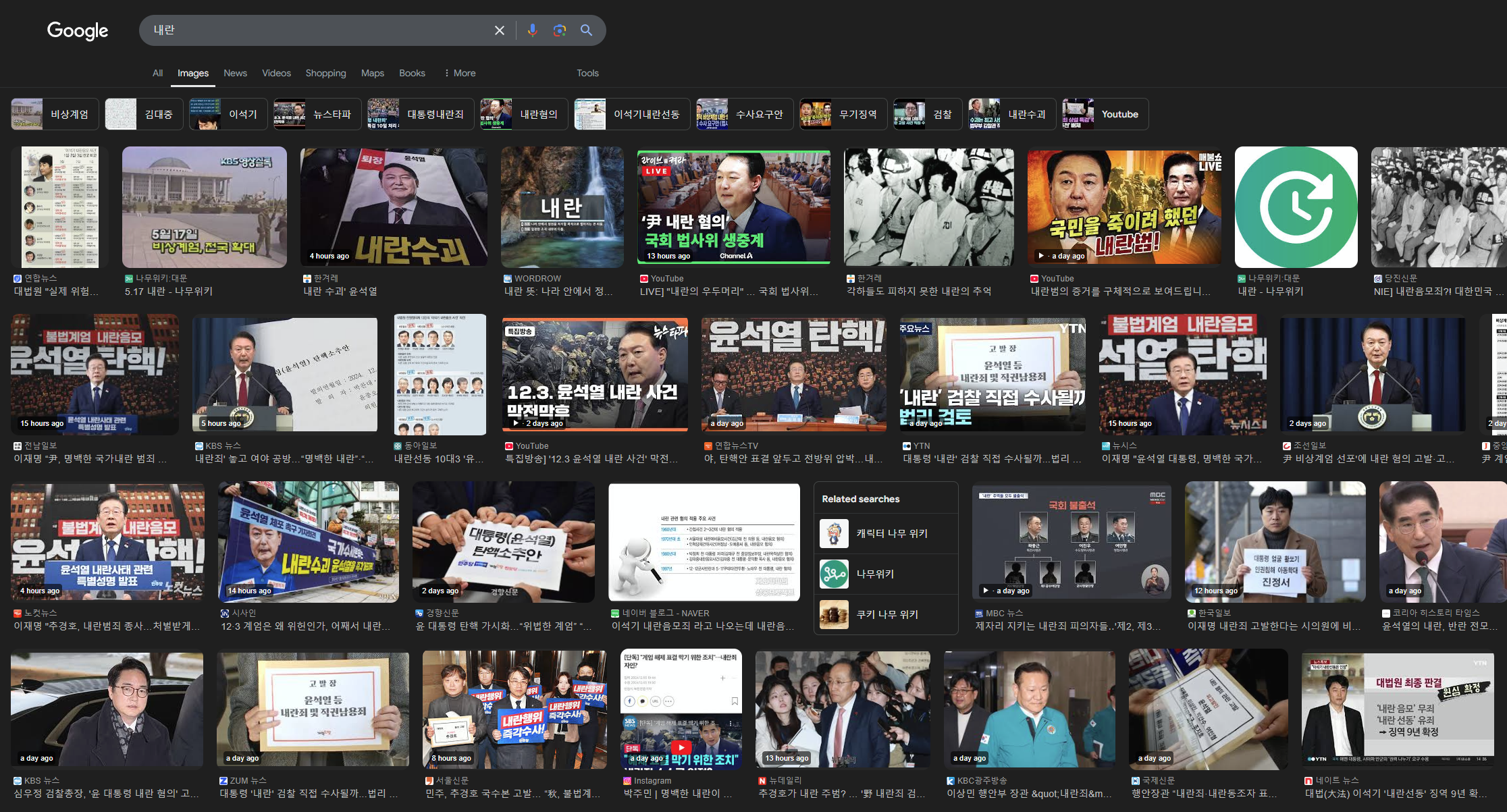Click the 연합뉴스TV source label
The width and height of the screenshot is (1507, 812).
pyautogui.click(x=737, y=445)
